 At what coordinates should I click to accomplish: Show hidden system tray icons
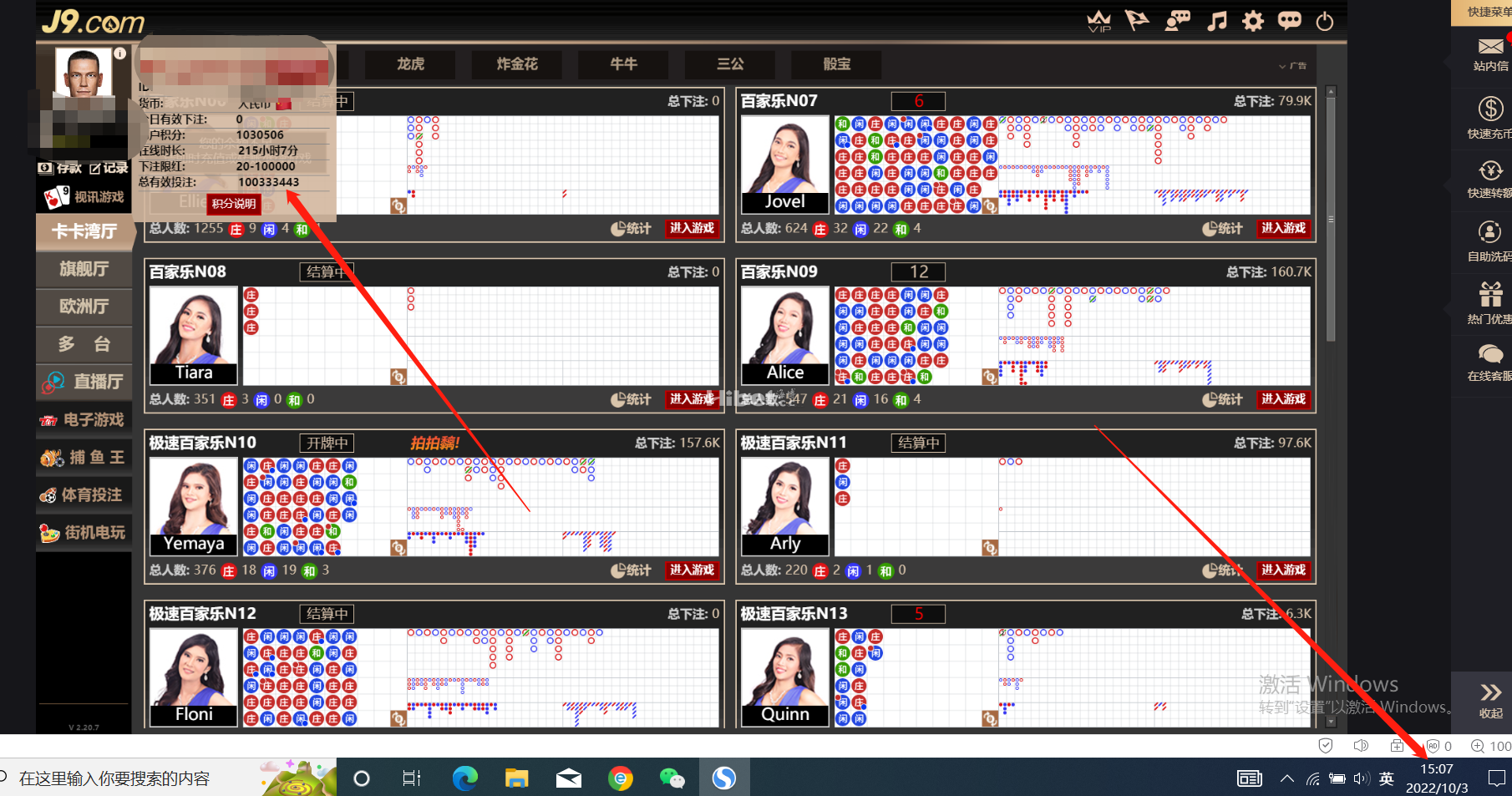coord(1286,778)
